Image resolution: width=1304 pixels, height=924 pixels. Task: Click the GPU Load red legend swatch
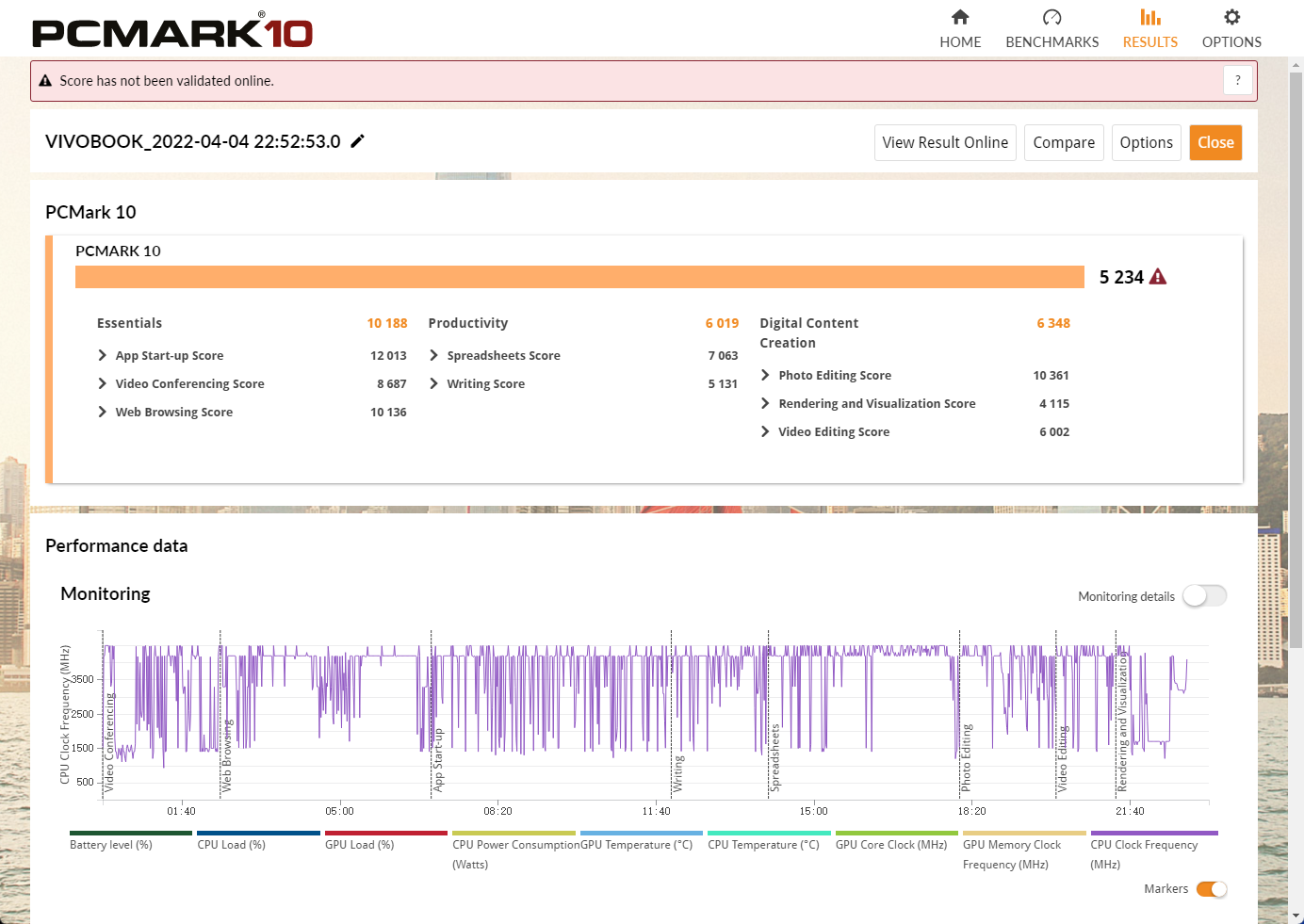385,833
